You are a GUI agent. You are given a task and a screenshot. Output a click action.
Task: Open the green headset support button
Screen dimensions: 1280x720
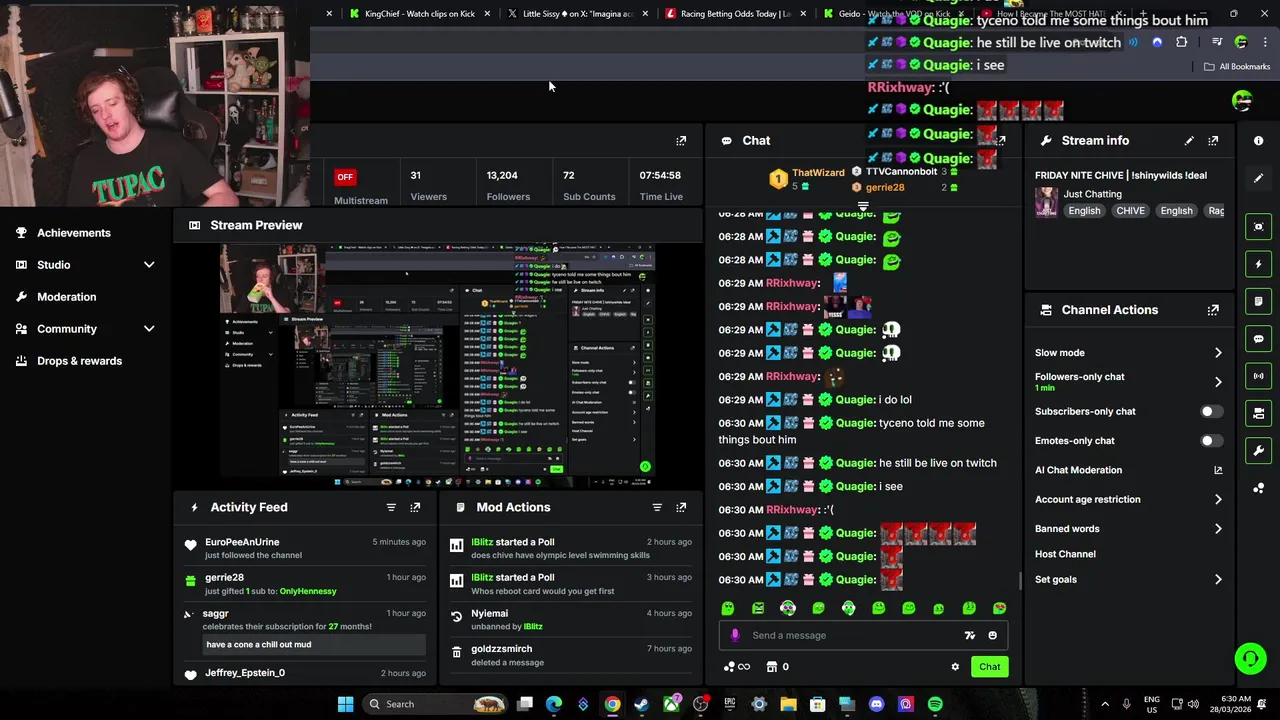[x=1249, y=658]
